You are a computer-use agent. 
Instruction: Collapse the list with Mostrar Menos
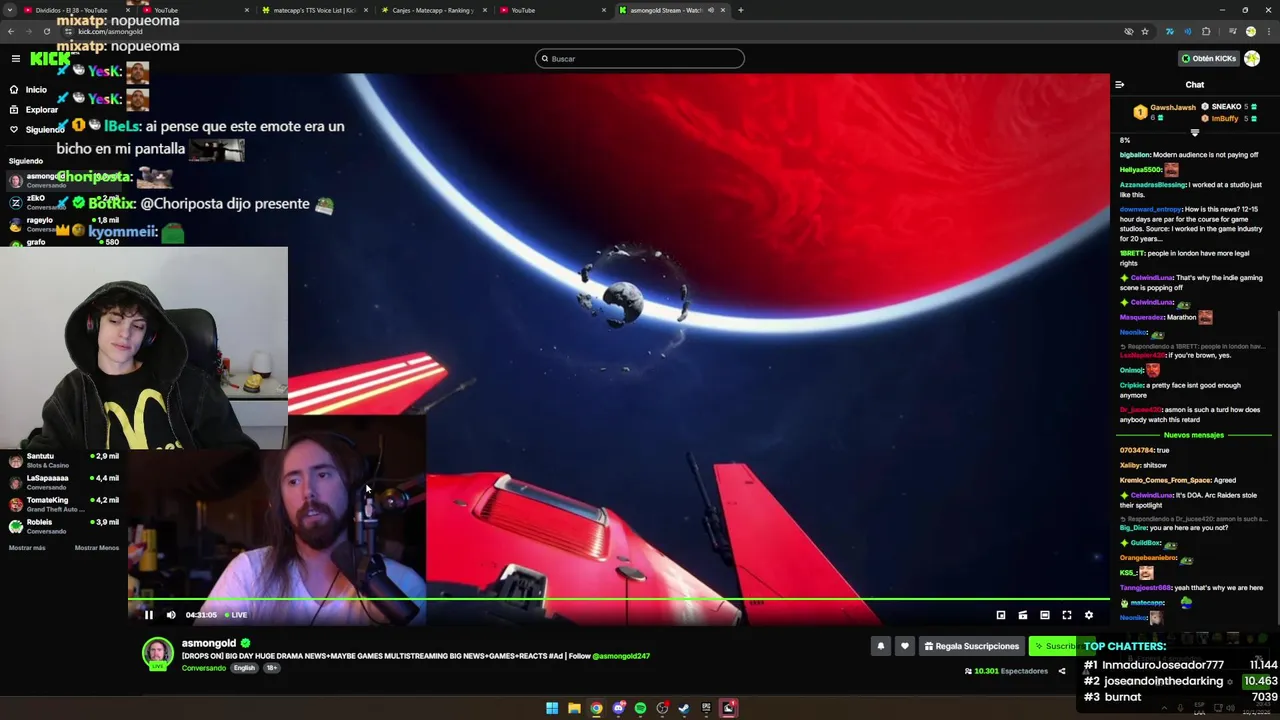(x=97, y=548)
